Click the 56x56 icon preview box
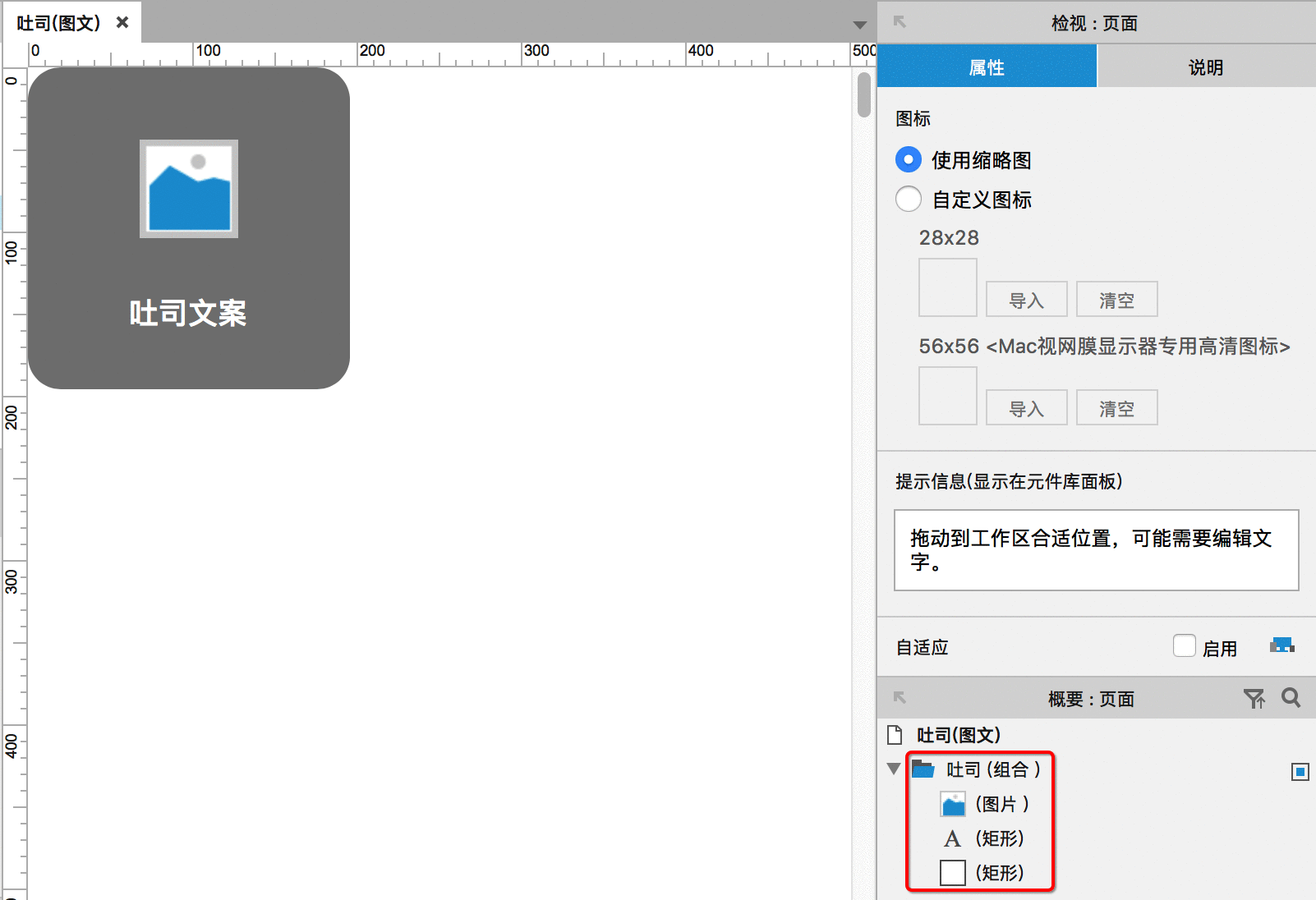1316x900 pixels. 947,396
